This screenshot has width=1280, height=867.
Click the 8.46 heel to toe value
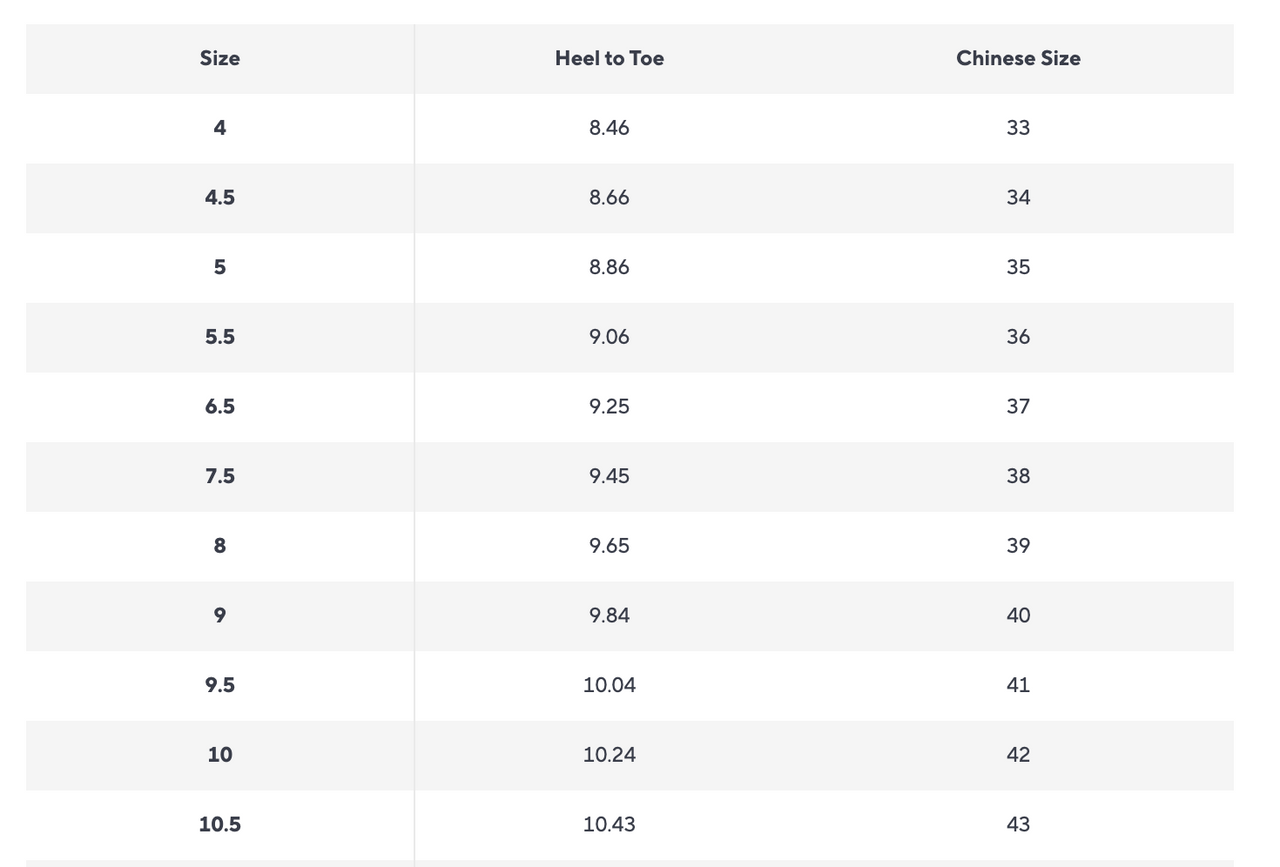coord(609,128)
